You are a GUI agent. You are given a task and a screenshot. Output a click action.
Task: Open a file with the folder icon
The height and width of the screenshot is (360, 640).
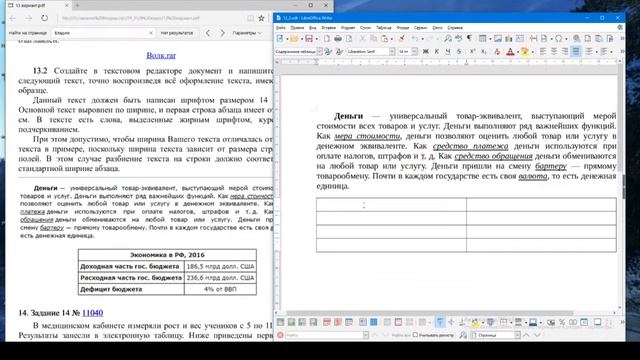[294, 39]
